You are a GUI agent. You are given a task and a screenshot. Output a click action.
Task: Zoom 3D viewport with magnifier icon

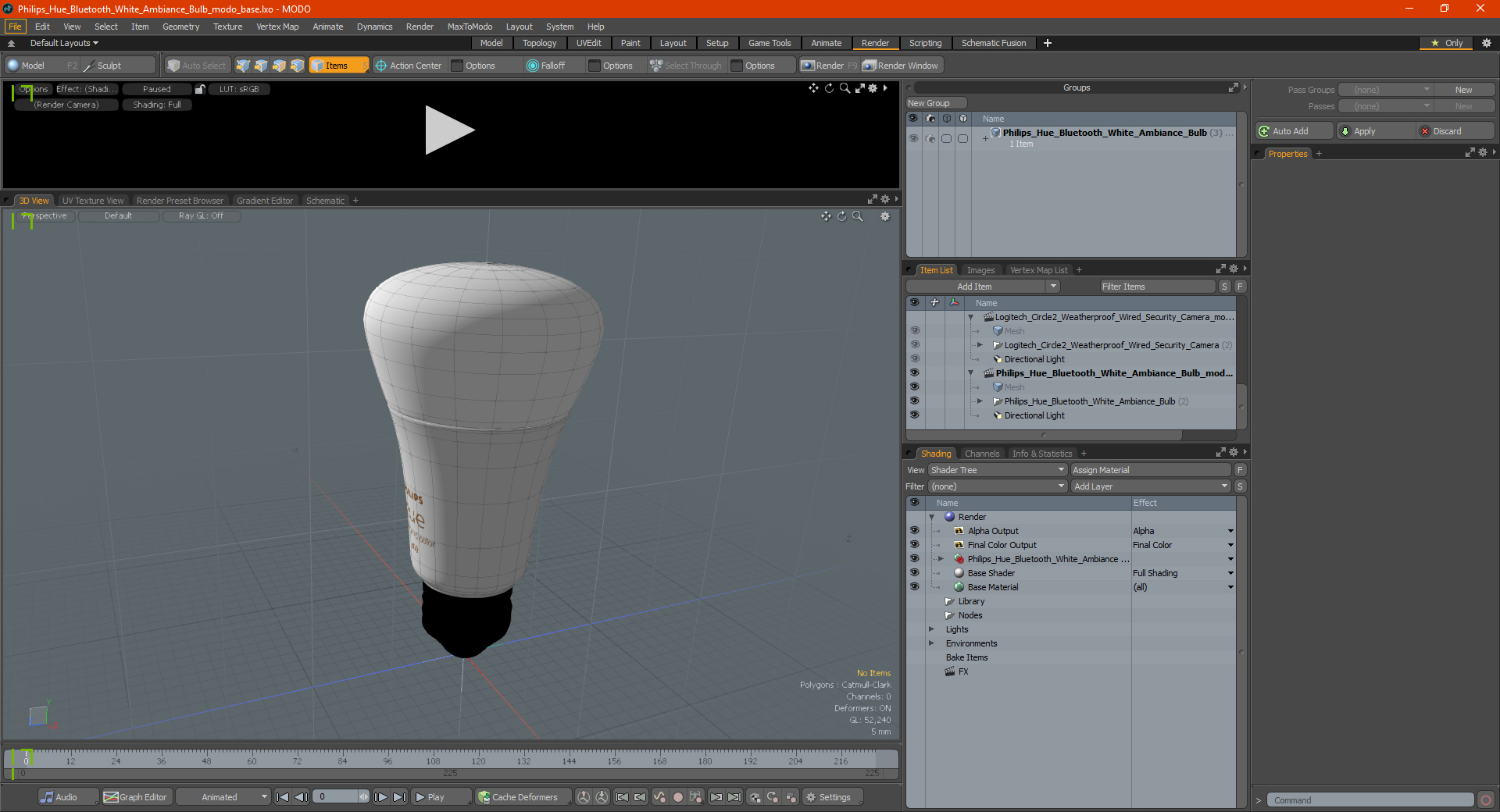coord(857,216)
